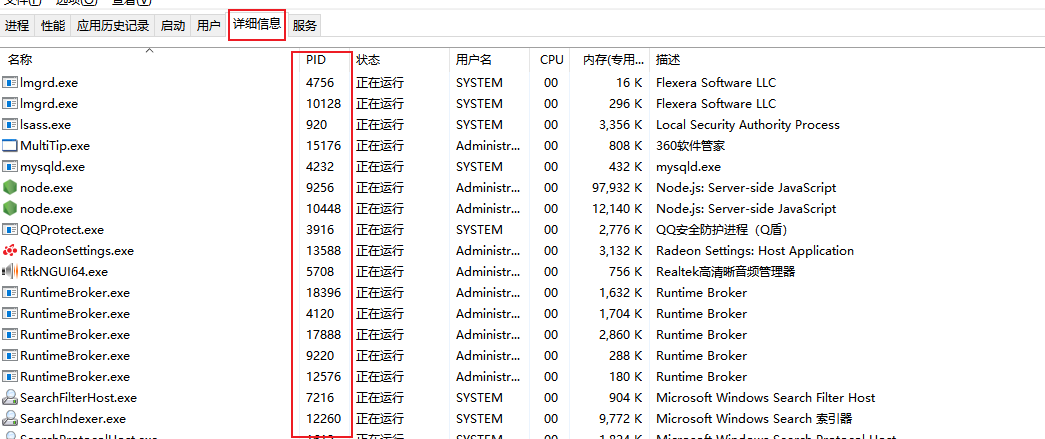Screen dimensions: 1045x439
Task: Click the green Node.js icon for PID 10448
Action: point(9,209)
